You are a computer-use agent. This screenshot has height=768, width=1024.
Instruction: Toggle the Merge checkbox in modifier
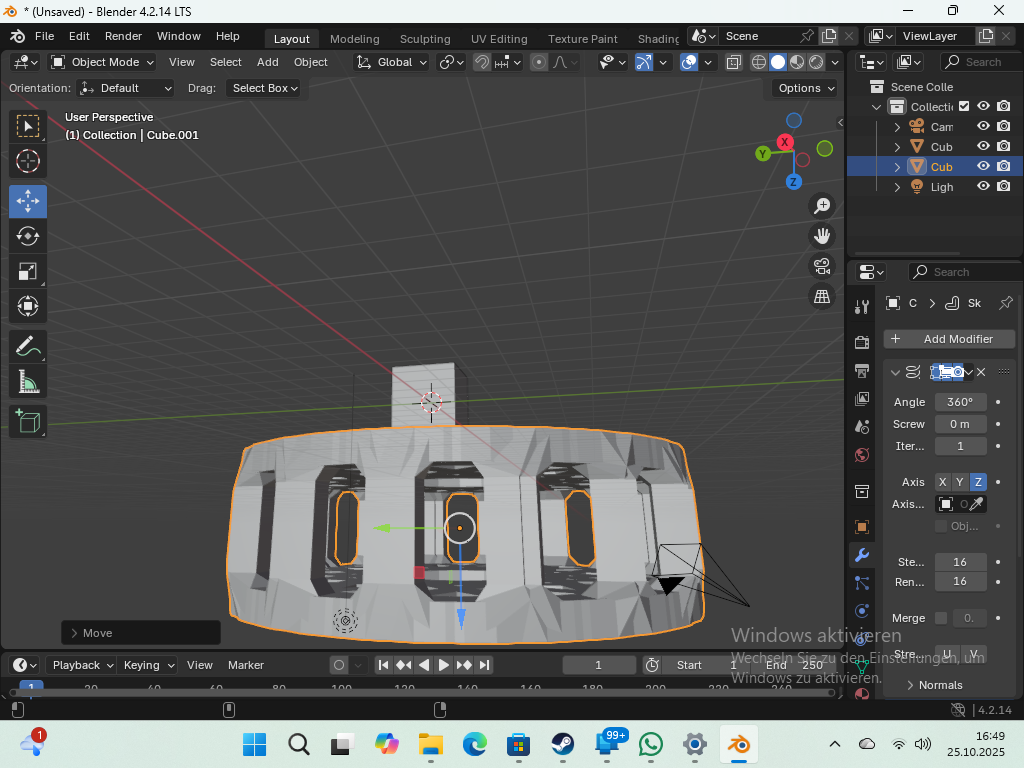pyautogui.click(x=941, y=618)
